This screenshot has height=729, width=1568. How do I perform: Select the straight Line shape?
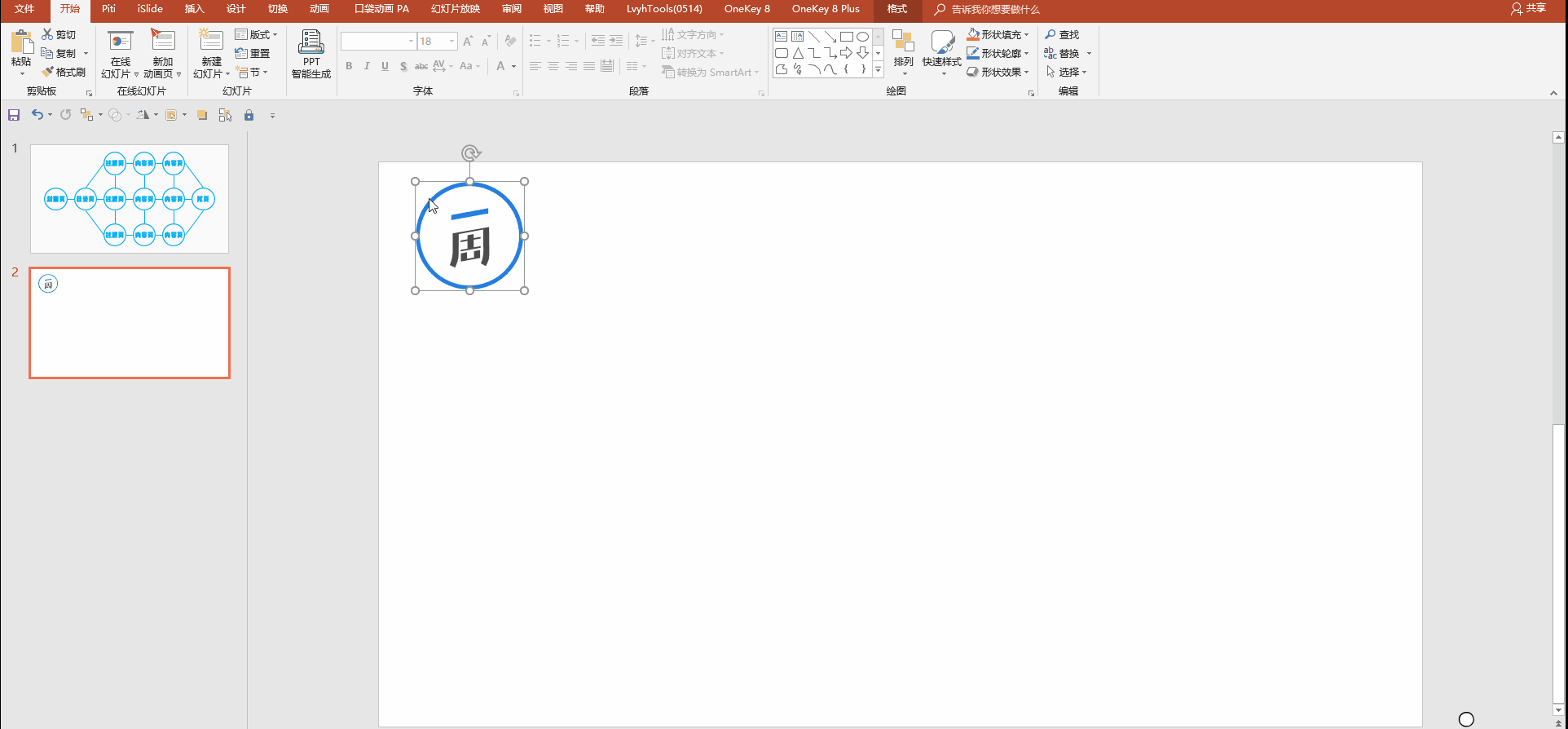tap(814, 37)
